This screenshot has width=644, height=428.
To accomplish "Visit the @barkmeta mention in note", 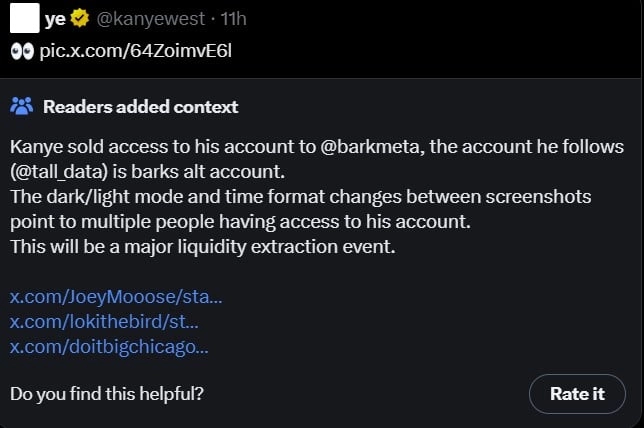I will 372,147.
